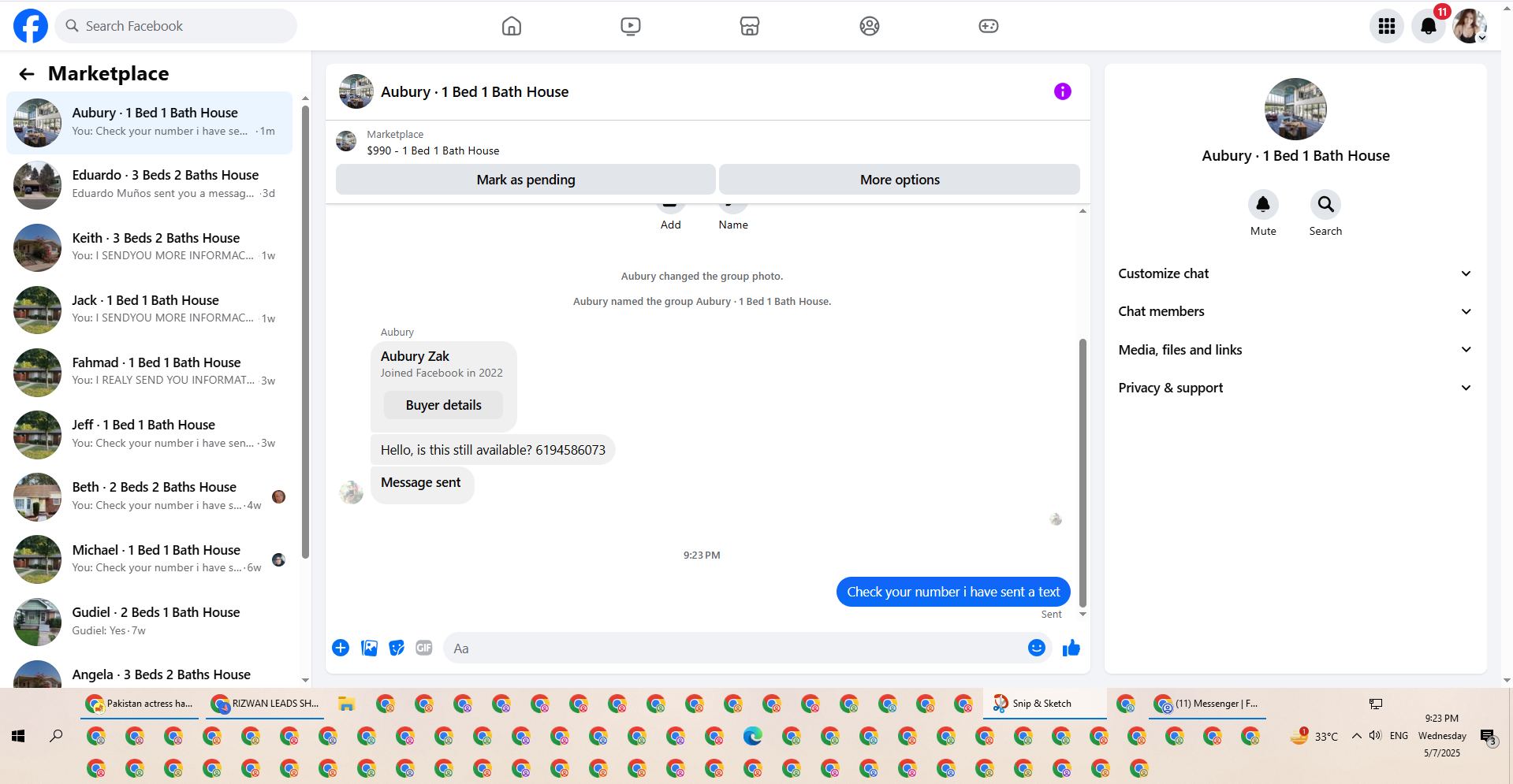The width and height of the screenshot is (1513, 784).
Task: Send a thumbs-up like
Action: (1071, 648)
